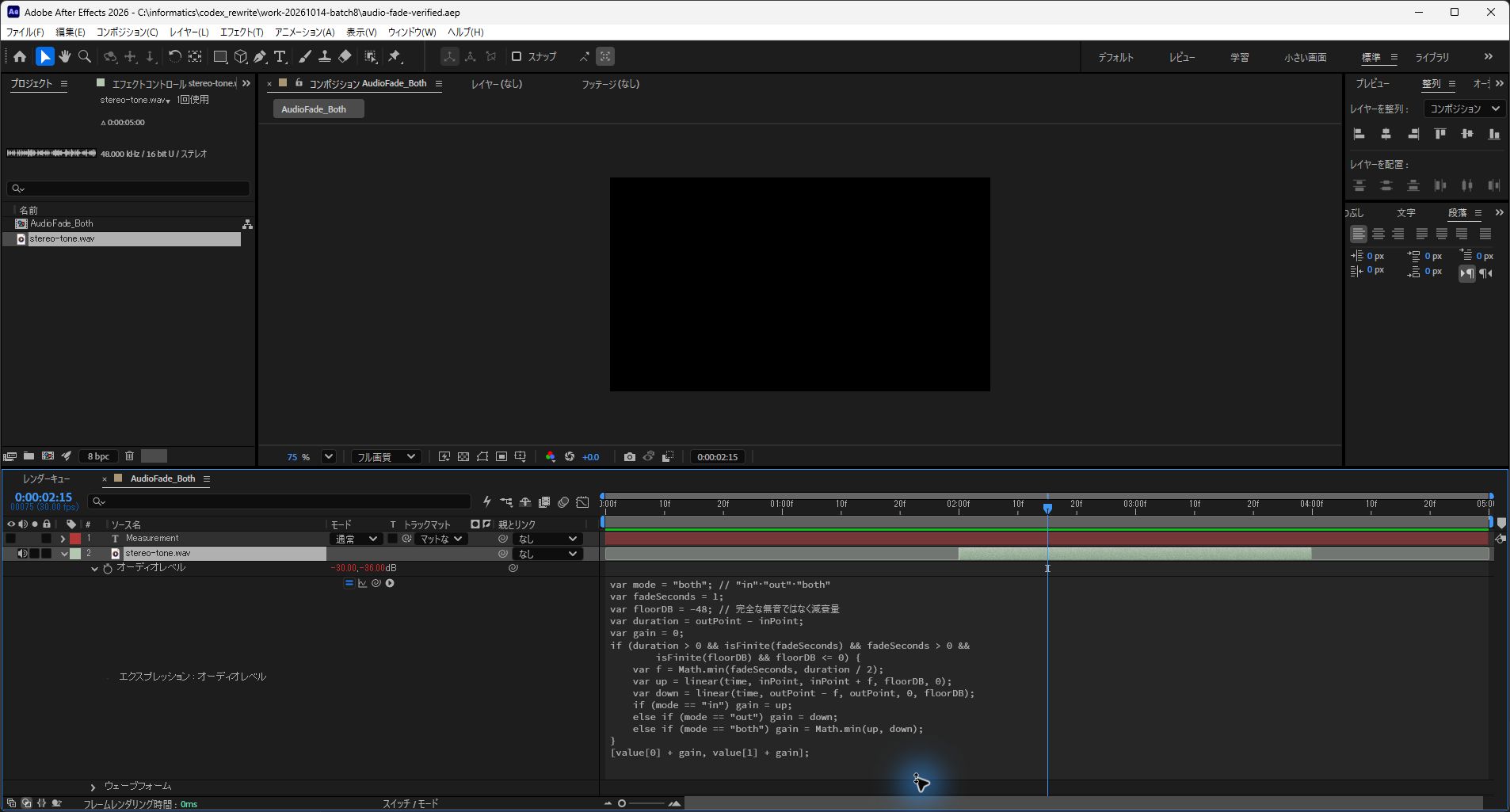Screen dimensions: 1510x812
Task: Delete selected item with the trash icon
Action: [129, 456]
